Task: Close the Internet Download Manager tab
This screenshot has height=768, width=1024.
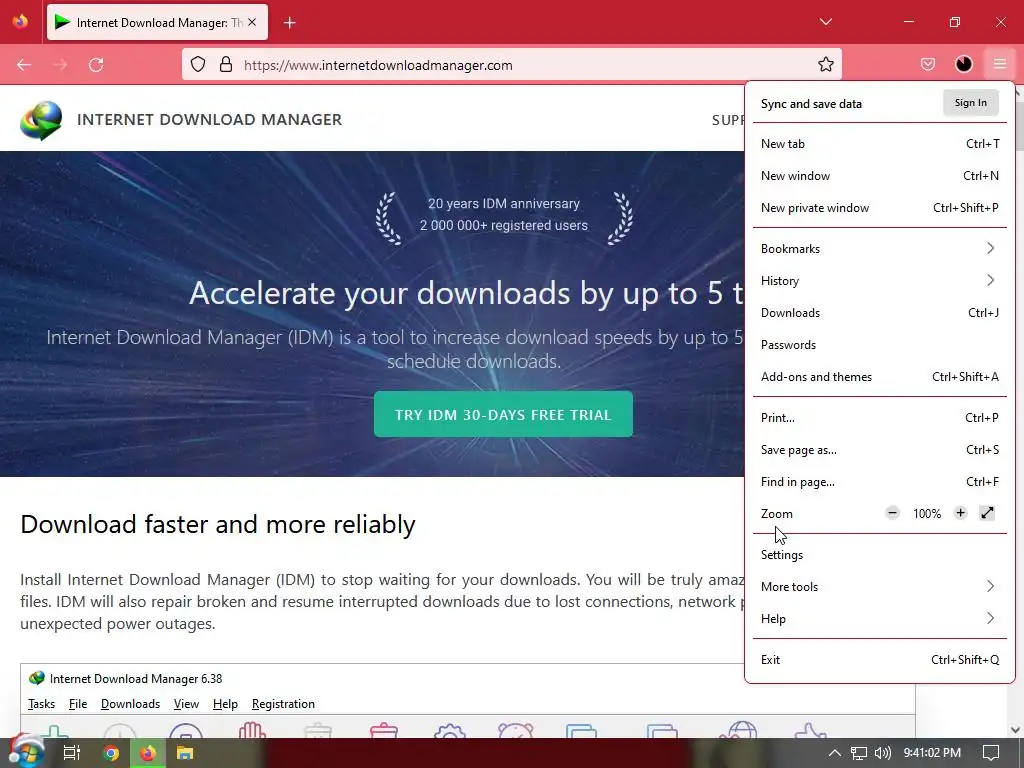Action: (252, 22)
